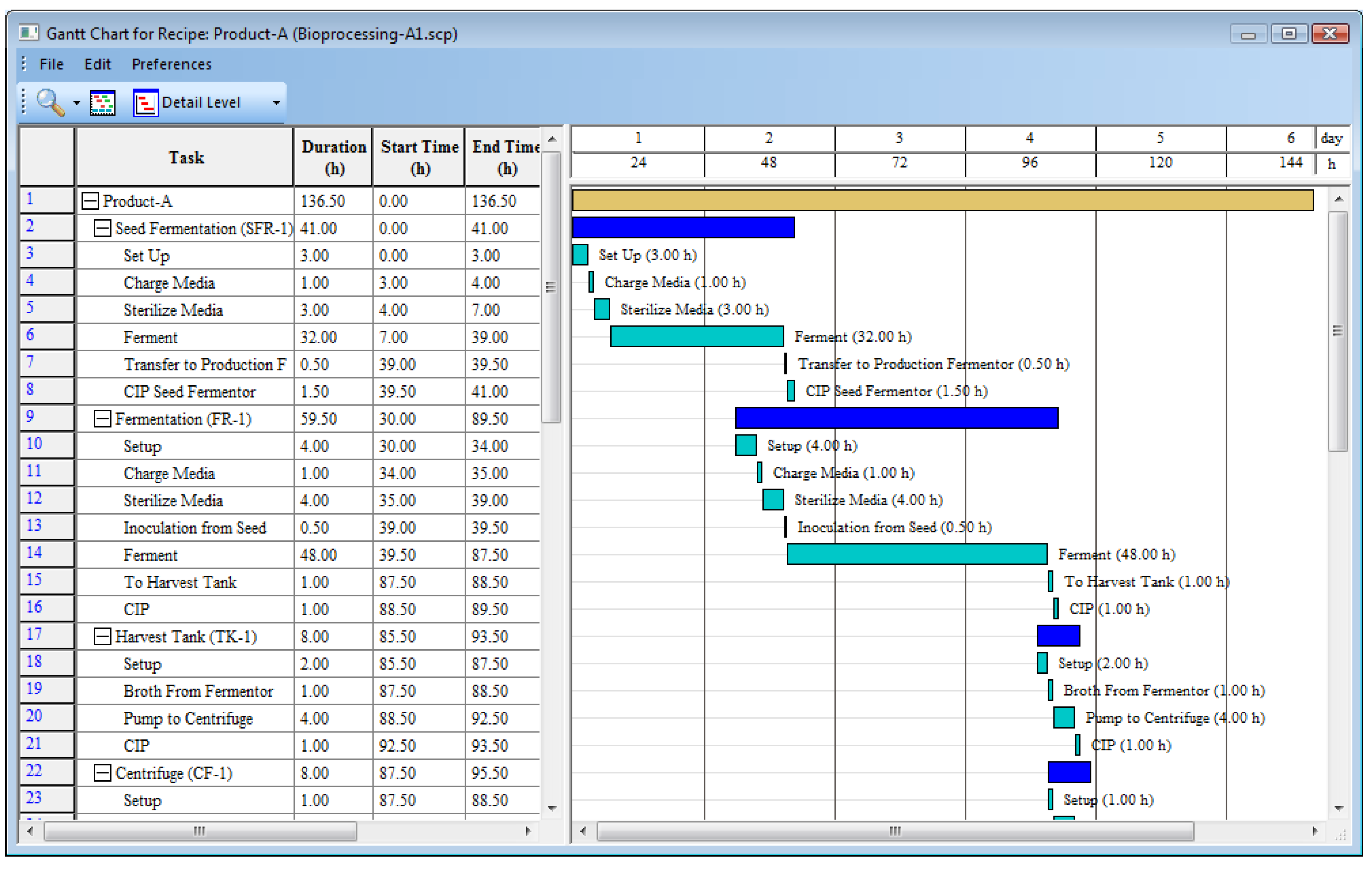Screen dimensions: 1372x870
Task: Click CIP Seed Fermentor (1.50 h) label
Action: pyautogui.click(x=896, y=391)
